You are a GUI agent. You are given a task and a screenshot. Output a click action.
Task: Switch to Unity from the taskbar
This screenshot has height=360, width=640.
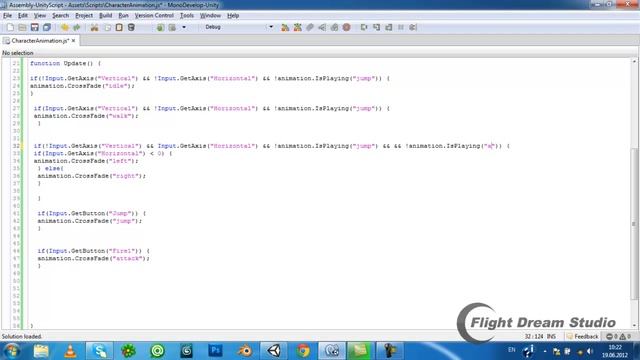[273, 351]
